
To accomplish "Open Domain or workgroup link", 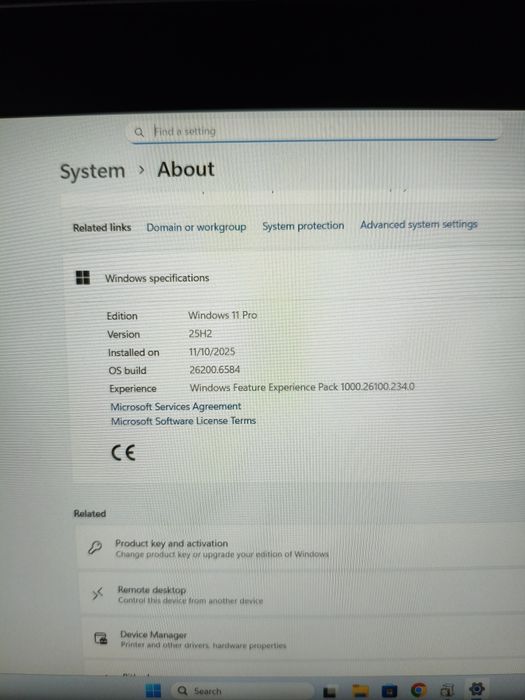I will click(196, 227).
